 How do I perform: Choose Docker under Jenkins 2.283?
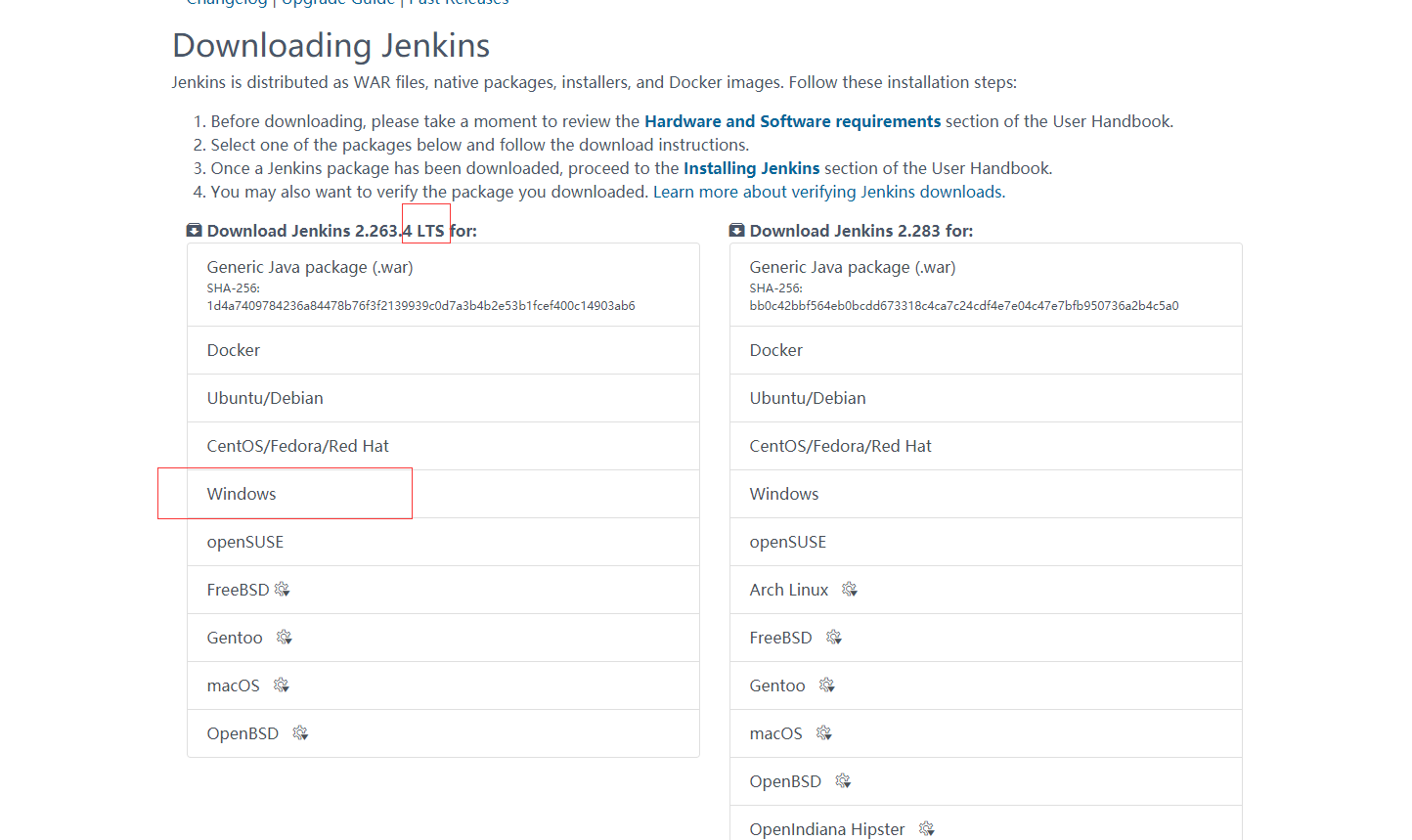[x=986, y=350]
